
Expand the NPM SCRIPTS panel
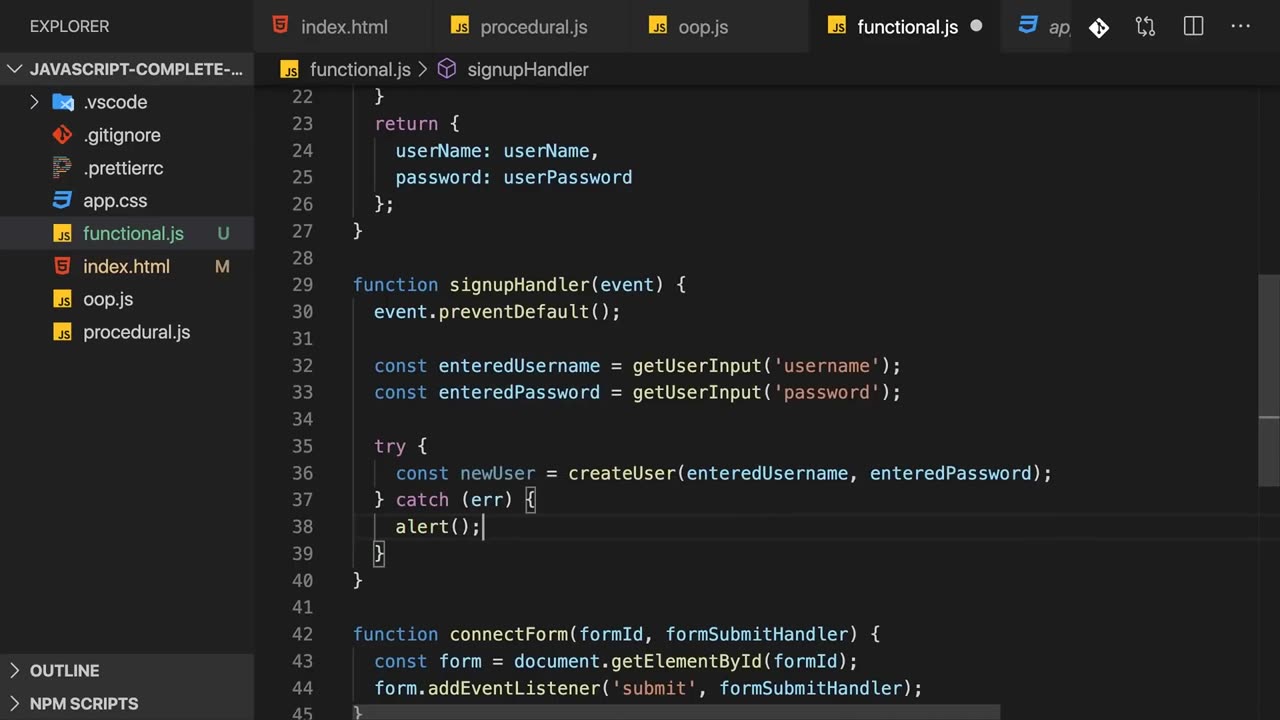click(127, 704)
